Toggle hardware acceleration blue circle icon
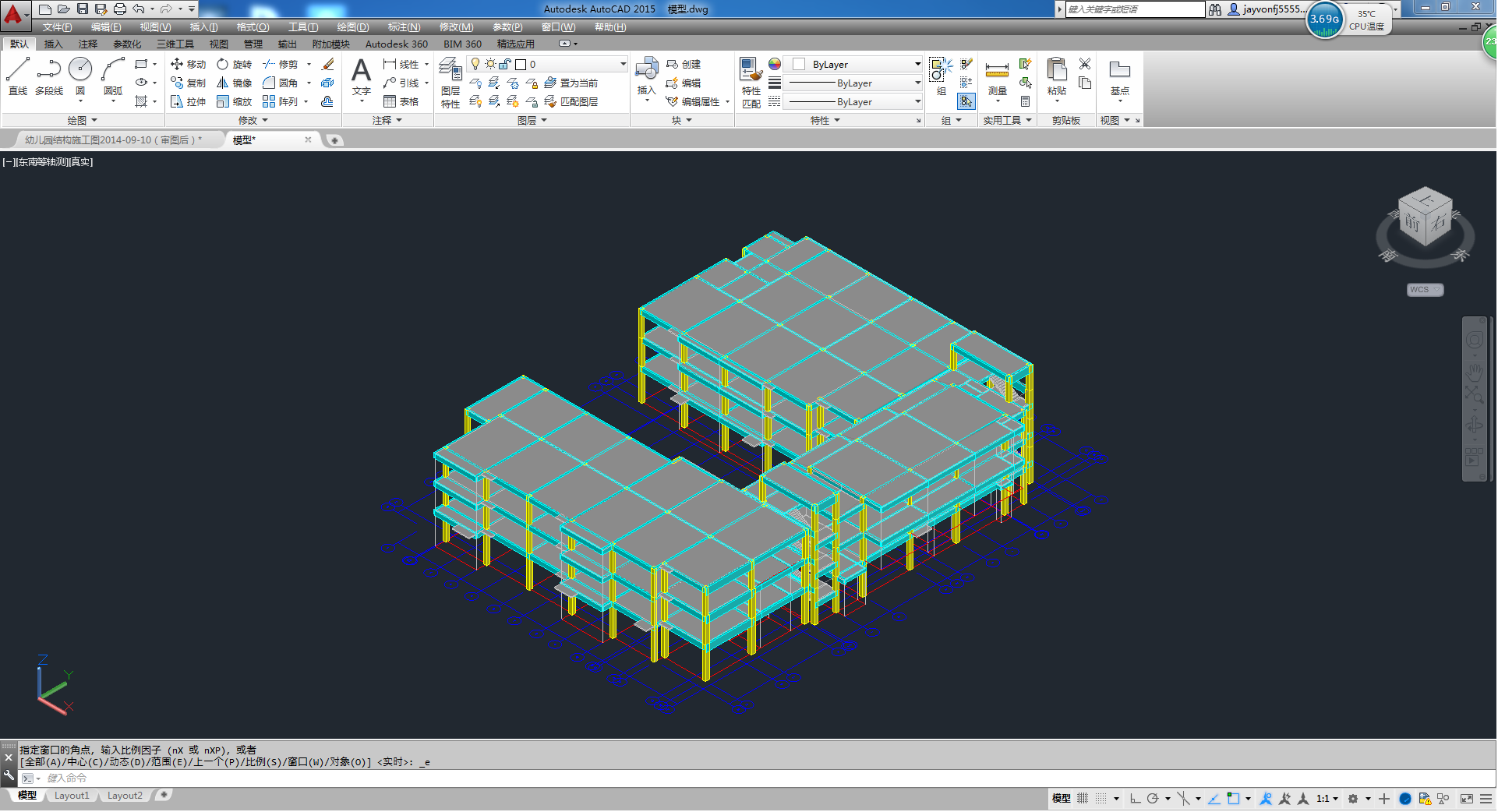The height and width of the screenshot is (812, 1498). tap(1405, 799)
